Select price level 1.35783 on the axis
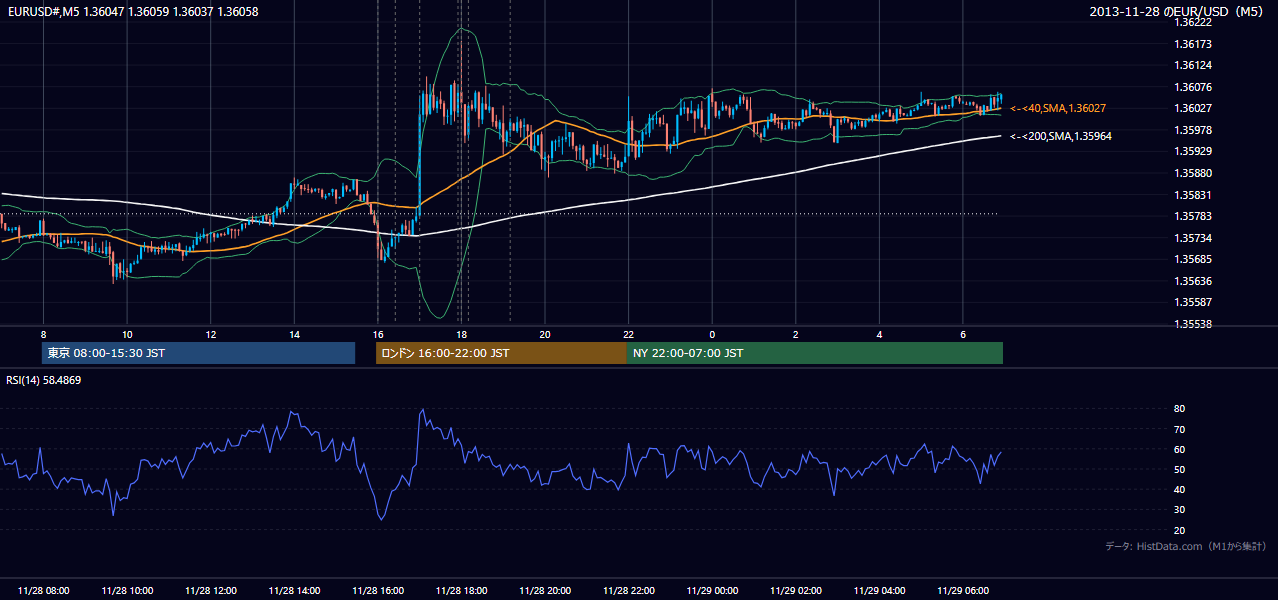Screen dimensions: 1278x600 coord(1193,216)
